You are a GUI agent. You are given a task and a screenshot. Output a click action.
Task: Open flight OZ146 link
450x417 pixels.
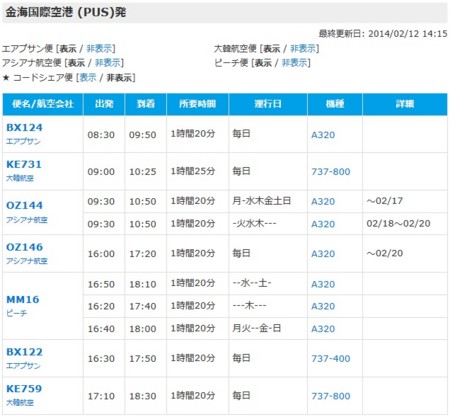click(x=24, y=247)
